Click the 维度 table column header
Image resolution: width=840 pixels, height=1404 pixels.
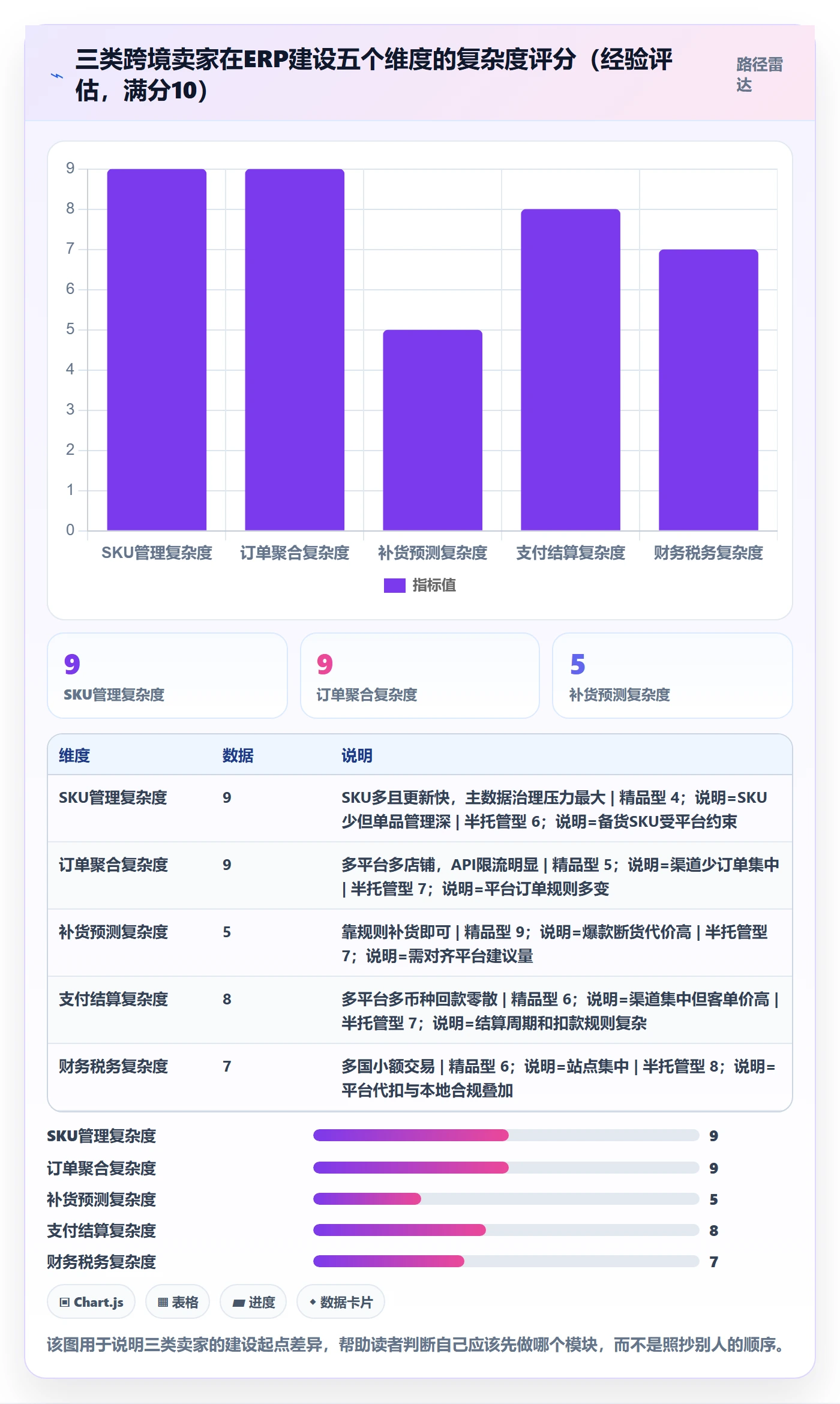[x=74, y=755]
